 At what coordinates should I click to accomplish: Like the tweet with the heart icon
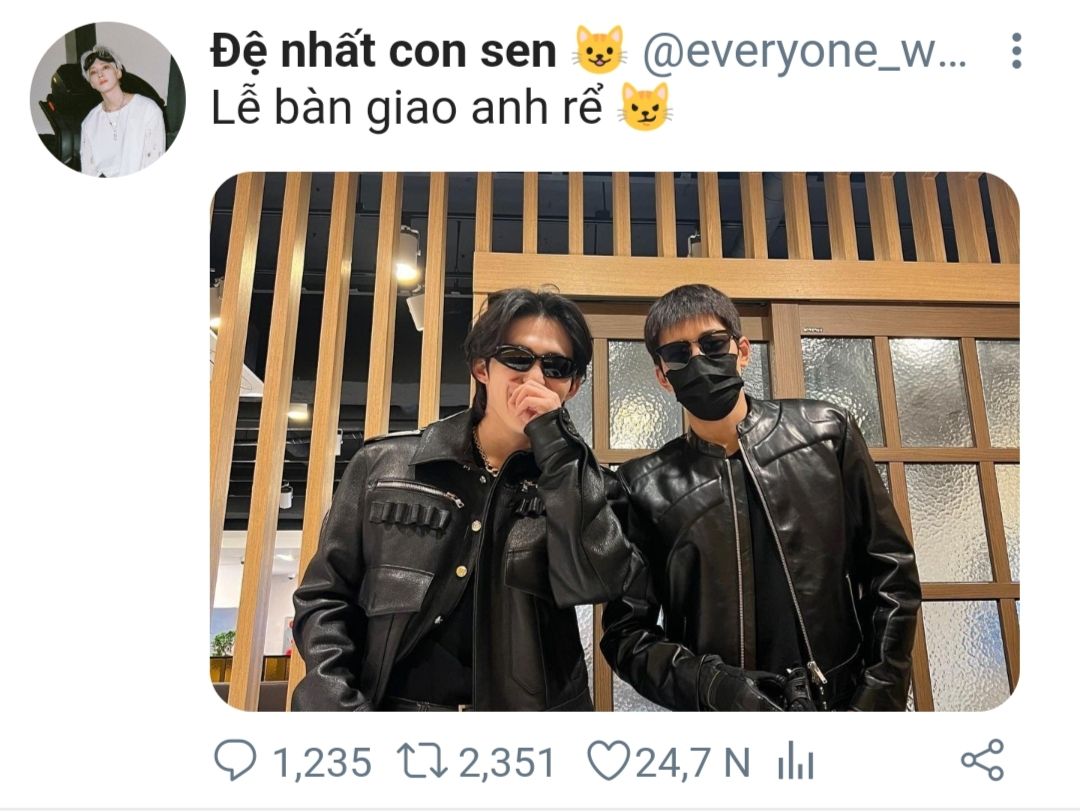[x=608, y=760]
